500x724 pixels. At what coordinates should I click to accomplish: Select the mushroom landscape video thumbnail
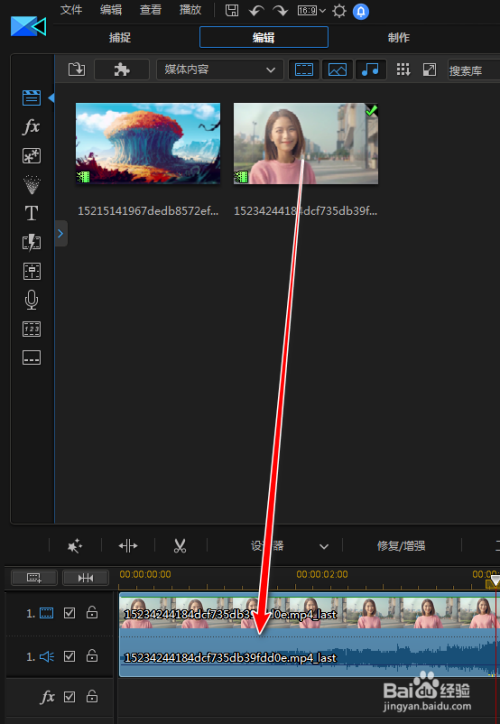click(x=148, y=143)
